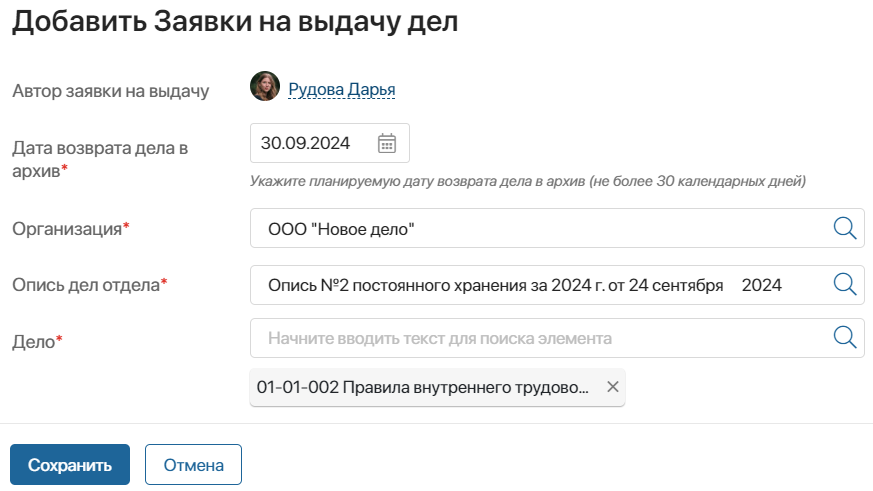Click the search icon in the Организация field
This screenshot has width=873, height=491.
coord(845,228)
